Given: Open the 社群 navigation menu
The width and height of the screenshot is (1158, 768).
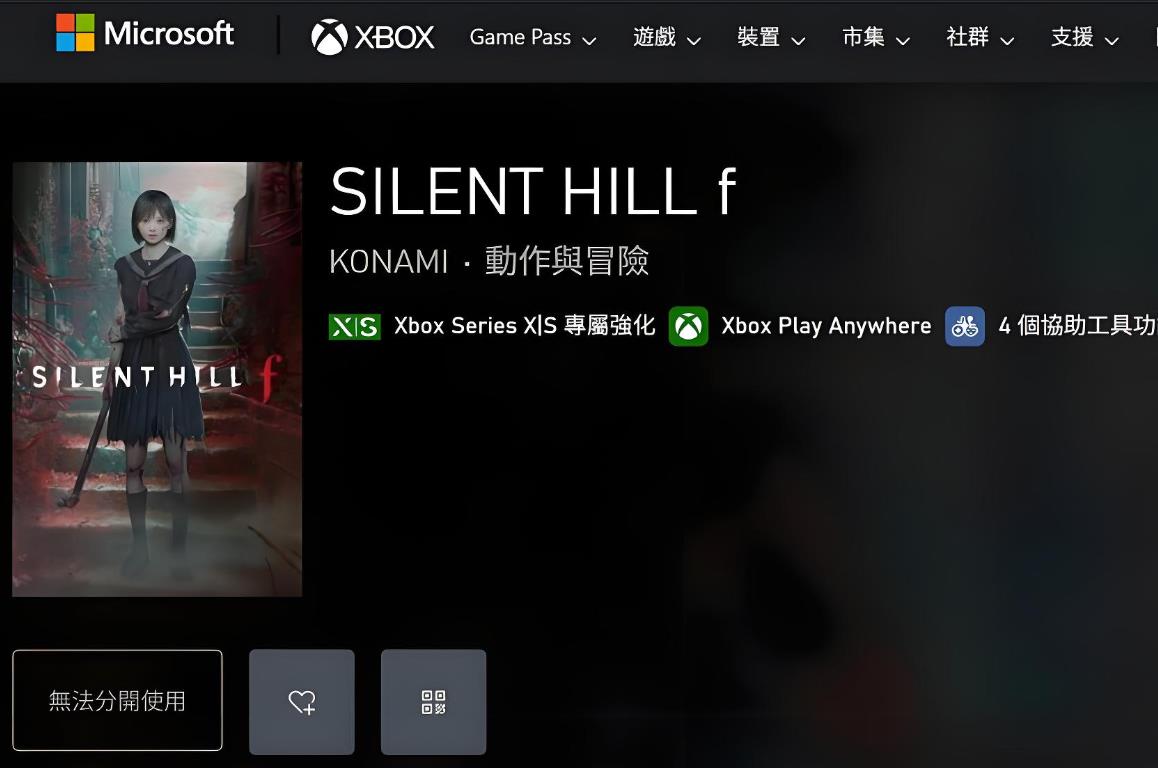Looking at the screenshot, I should click(x=980, y=38).
